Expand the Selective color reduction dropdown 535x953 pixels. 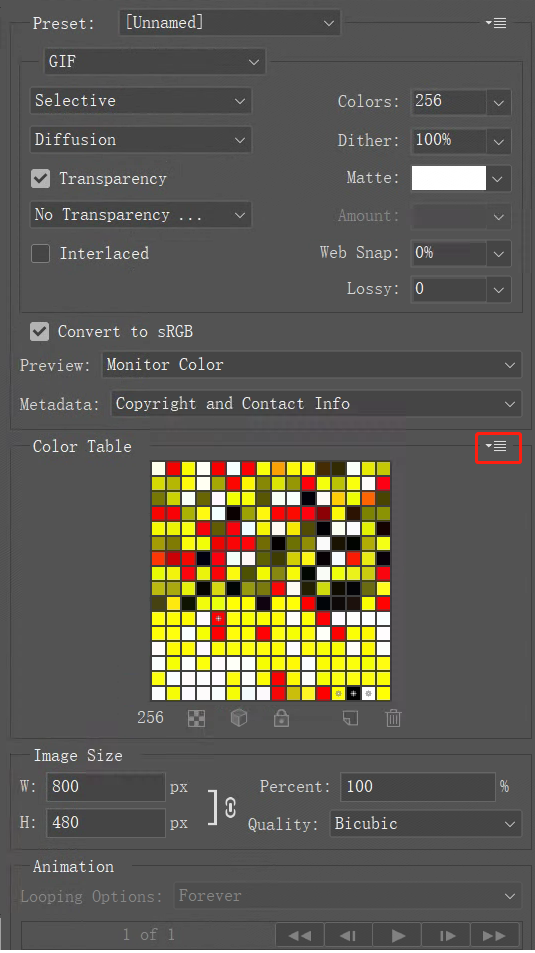tap(140, 101)
